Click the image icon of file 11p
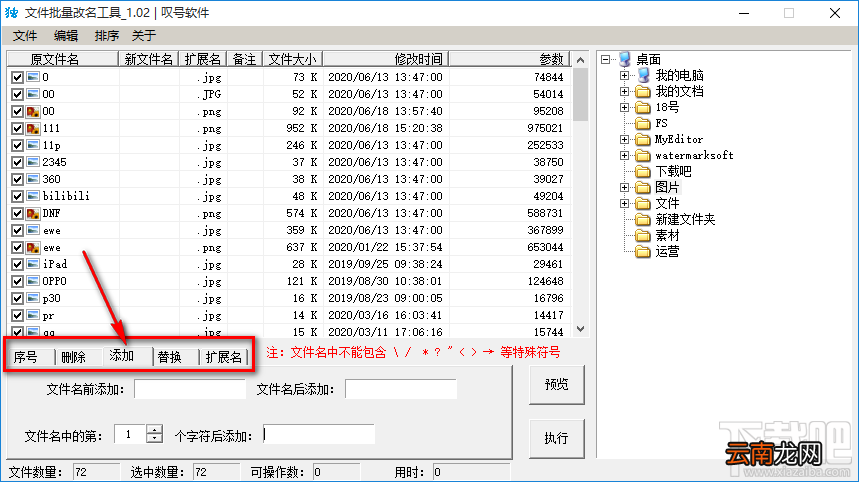Viewport: 859px width, 482px height. [33, 145]
